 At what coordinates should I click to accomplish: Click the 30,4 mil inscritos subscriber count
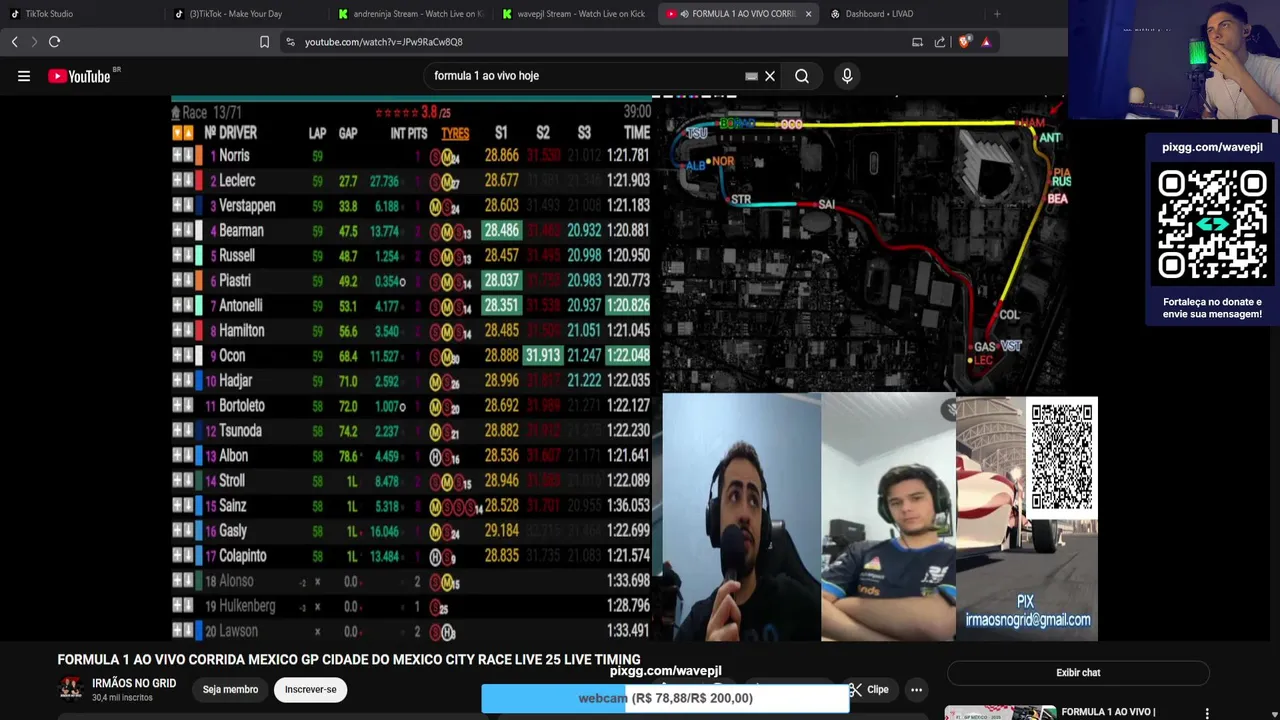(122, 697)
